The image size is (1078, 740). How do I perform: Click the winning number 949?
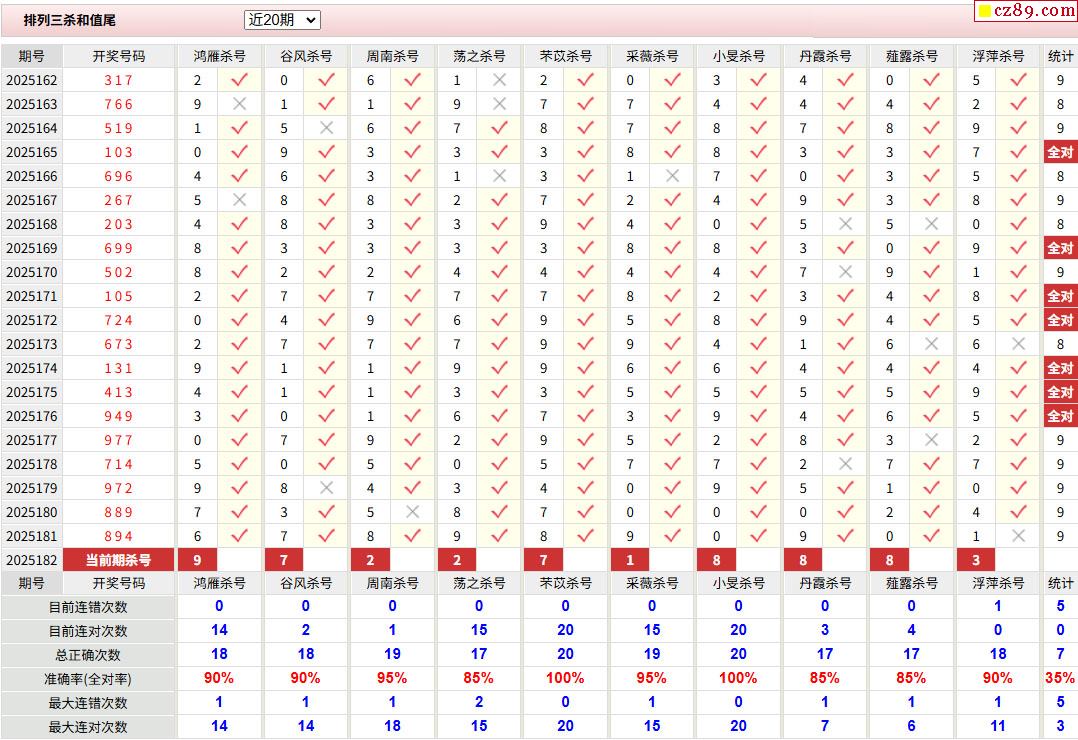pyautogui.click(x=118, y=417)
